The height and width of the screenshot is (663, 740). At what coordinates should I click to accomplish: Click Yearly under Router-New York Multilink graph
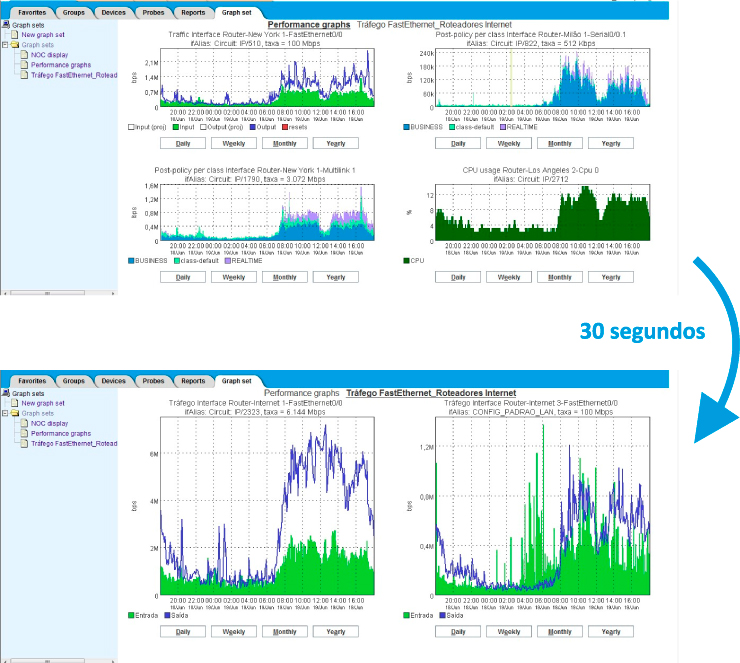336,277
